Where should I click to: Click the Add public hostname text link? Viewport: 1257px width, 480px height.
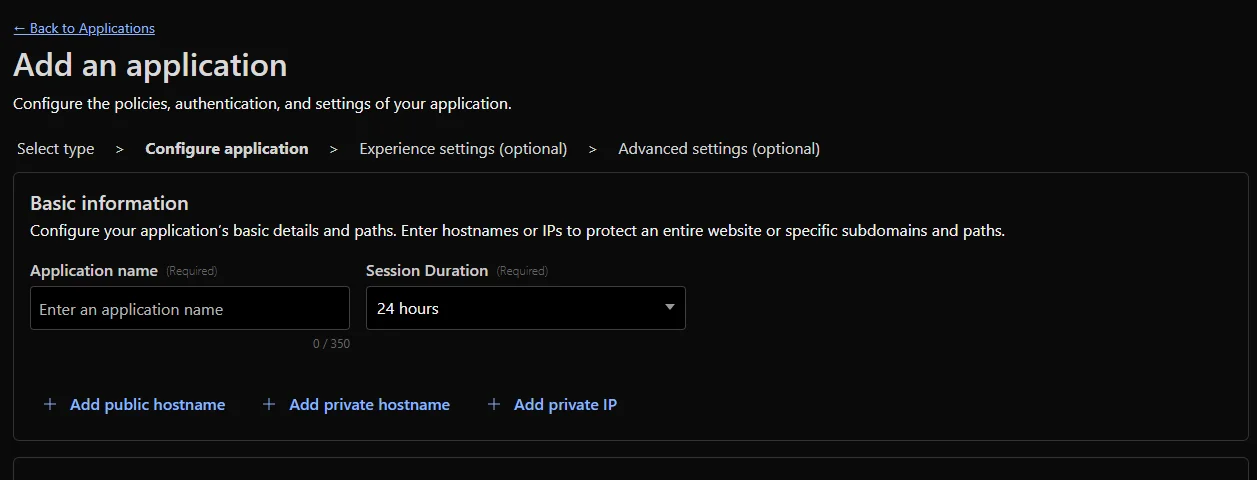(147, 405)
